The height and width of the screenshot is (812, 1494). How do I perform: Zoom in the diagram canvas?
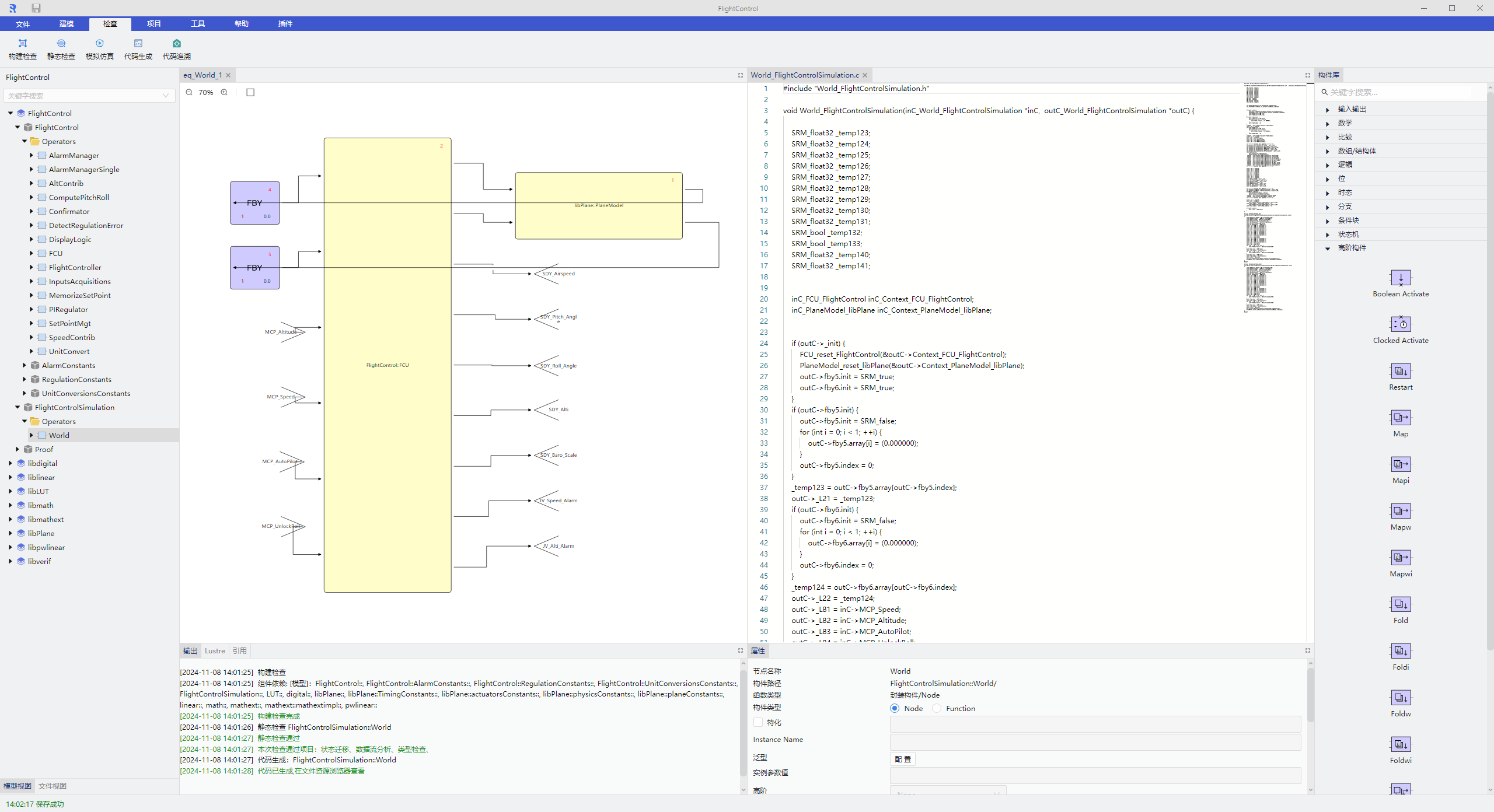(x=224, y=92)
